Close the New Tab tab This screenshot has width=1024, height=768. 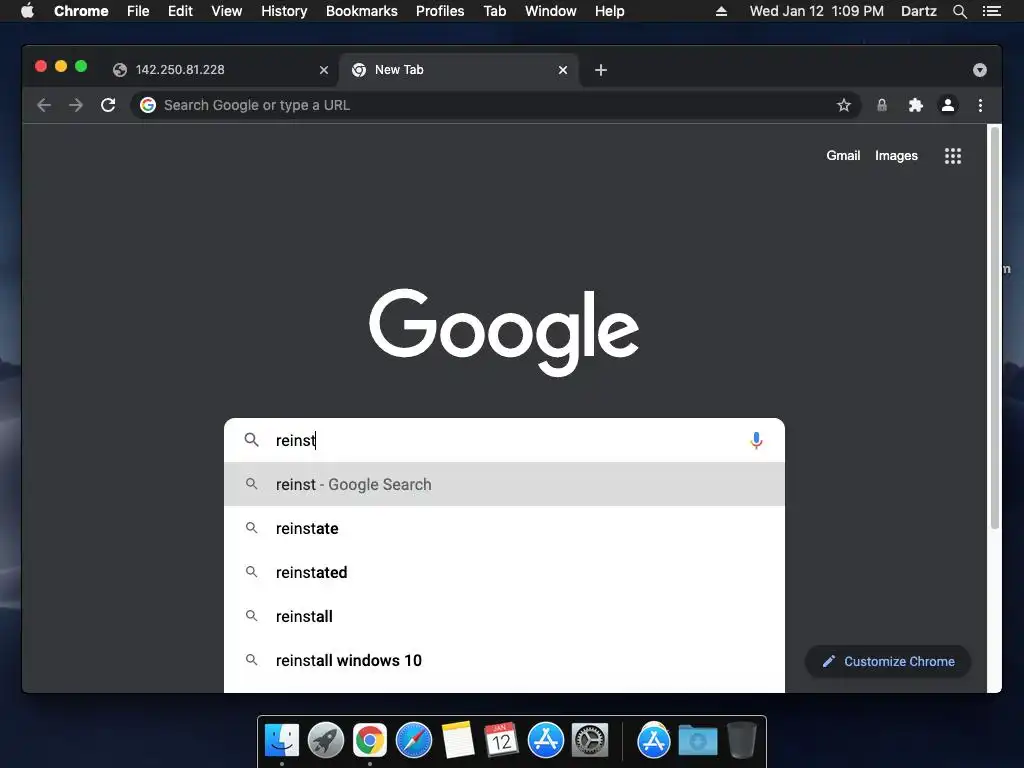point(562,70)
